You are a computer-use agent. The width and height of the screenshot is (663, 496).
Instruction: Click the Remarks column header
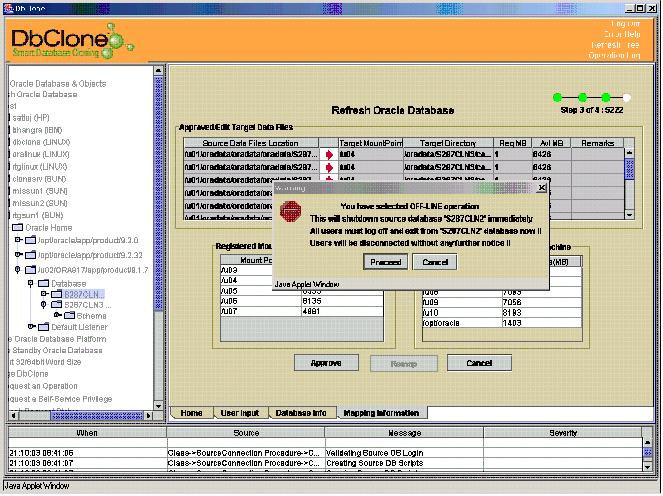597,143
